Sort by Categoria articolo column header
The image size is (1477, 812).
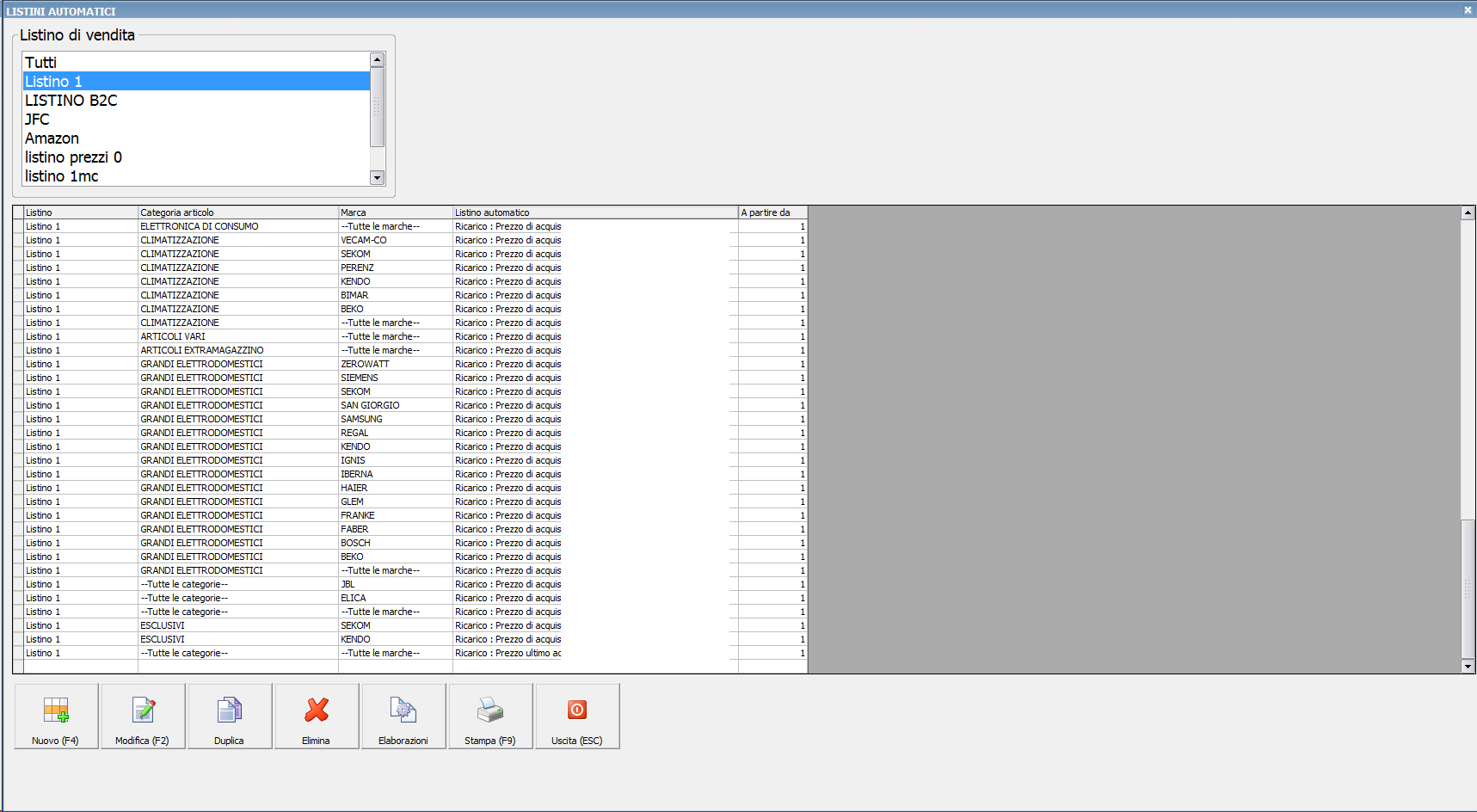pyautogui.click(x=238, y=212)
